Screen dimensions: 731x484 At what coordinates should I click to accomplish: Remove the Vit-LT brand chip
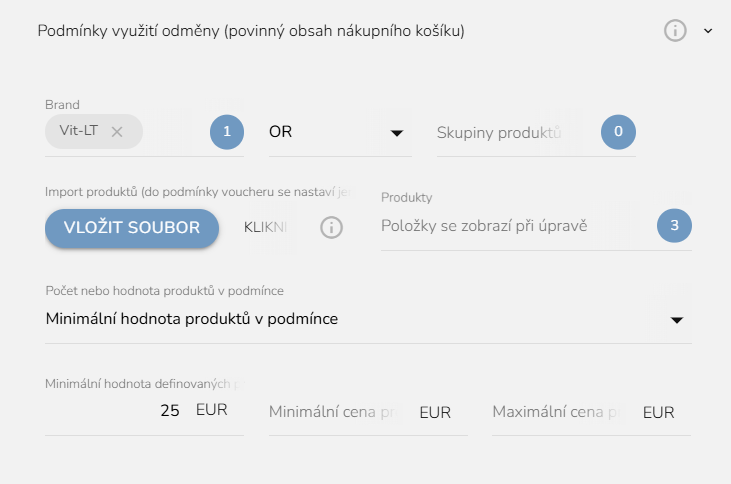pyautogui.click(x=117, y=132)
